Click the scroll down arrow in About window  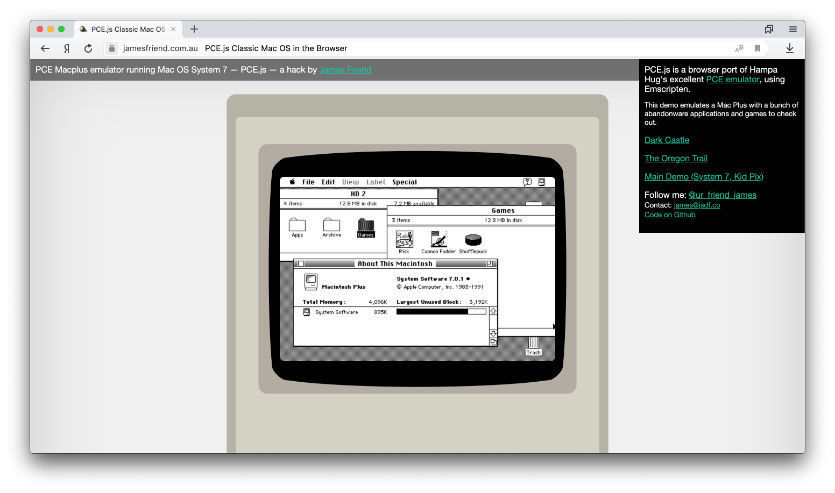(493, 333)
